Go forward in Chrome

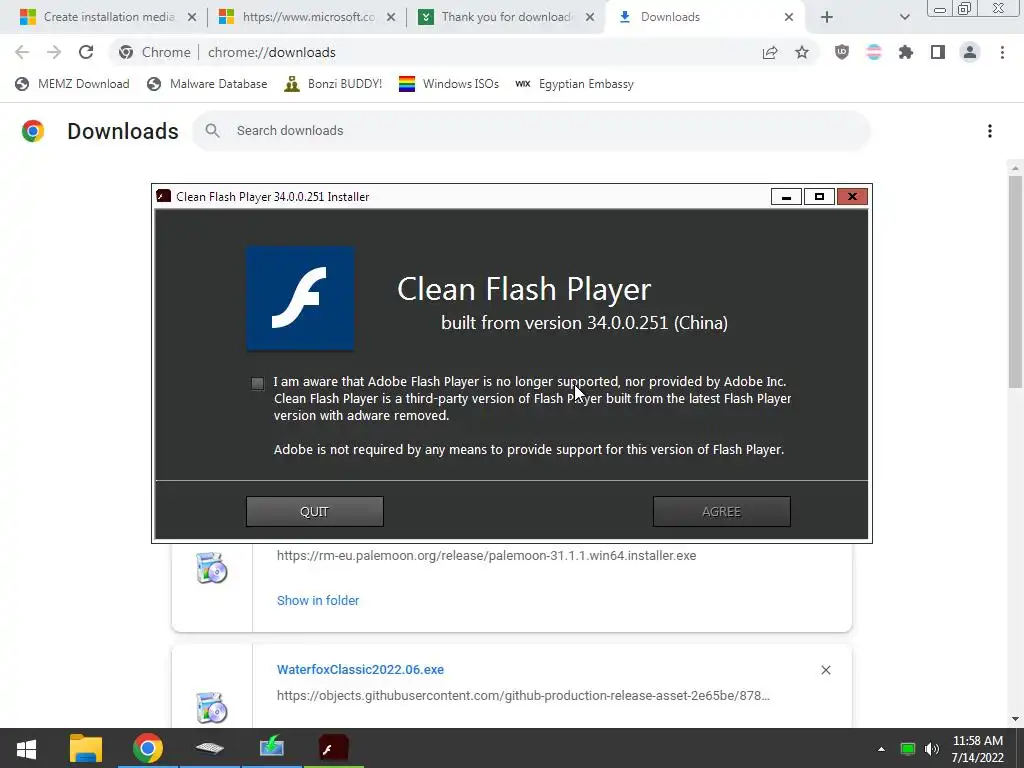point(54,52)
